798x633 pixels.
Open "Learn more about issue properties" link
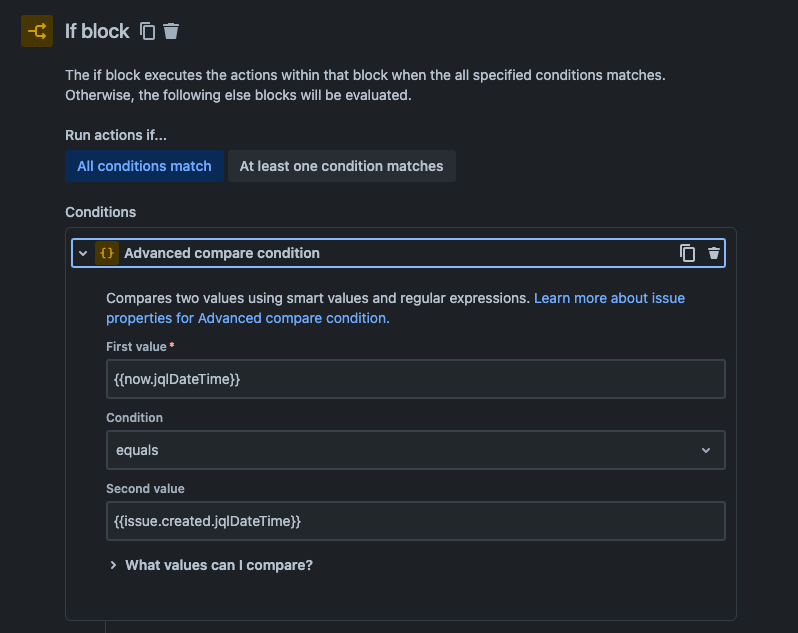[x=609, y=298]
